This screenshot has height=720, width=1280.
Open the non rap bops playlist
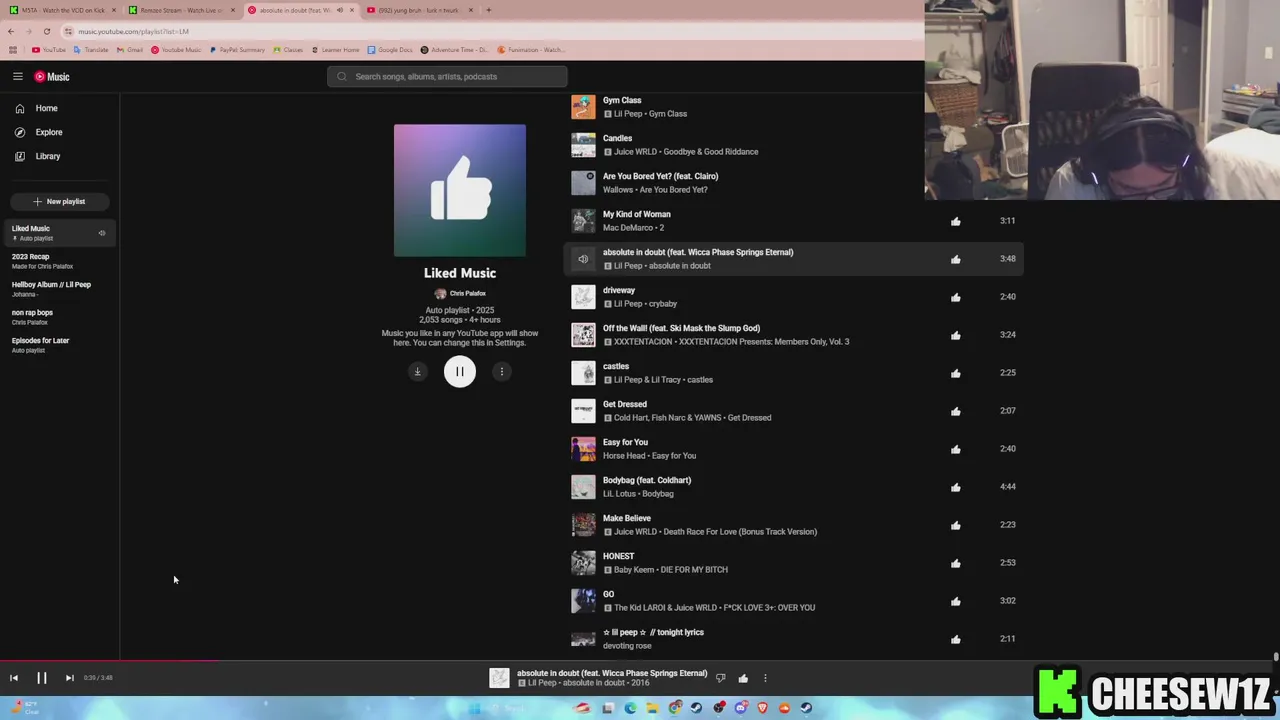point(60,317)
